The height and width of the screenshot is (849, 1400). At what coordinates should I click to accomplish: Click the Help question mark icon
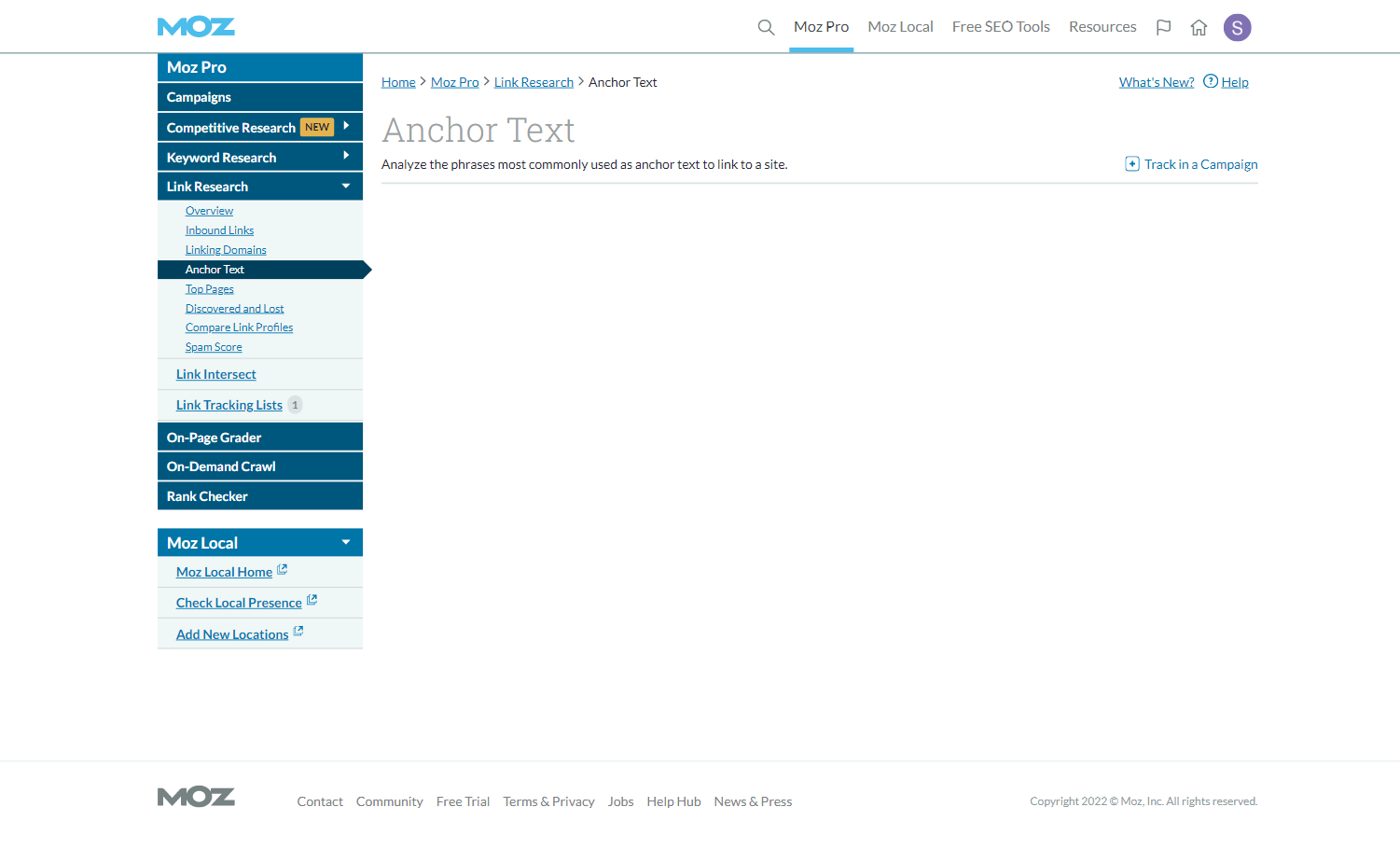tap(1211, 81)
